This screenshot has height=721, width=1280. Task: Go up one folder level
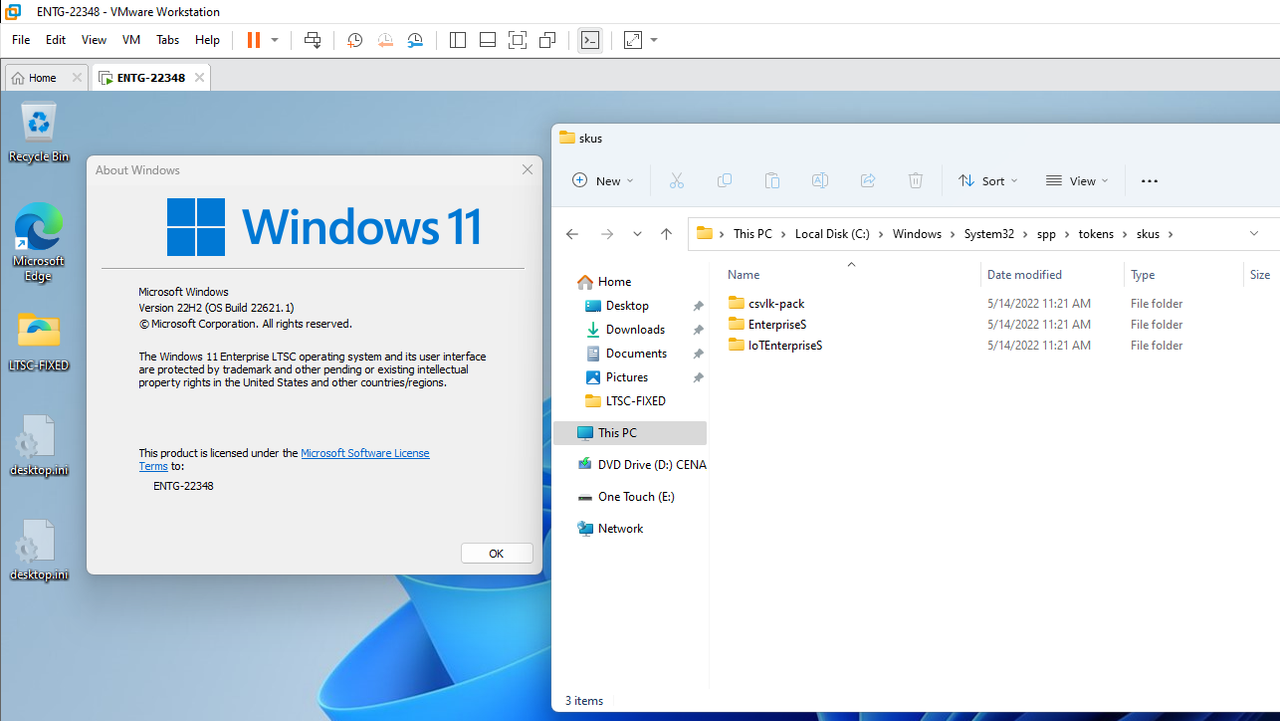[666, 234]
